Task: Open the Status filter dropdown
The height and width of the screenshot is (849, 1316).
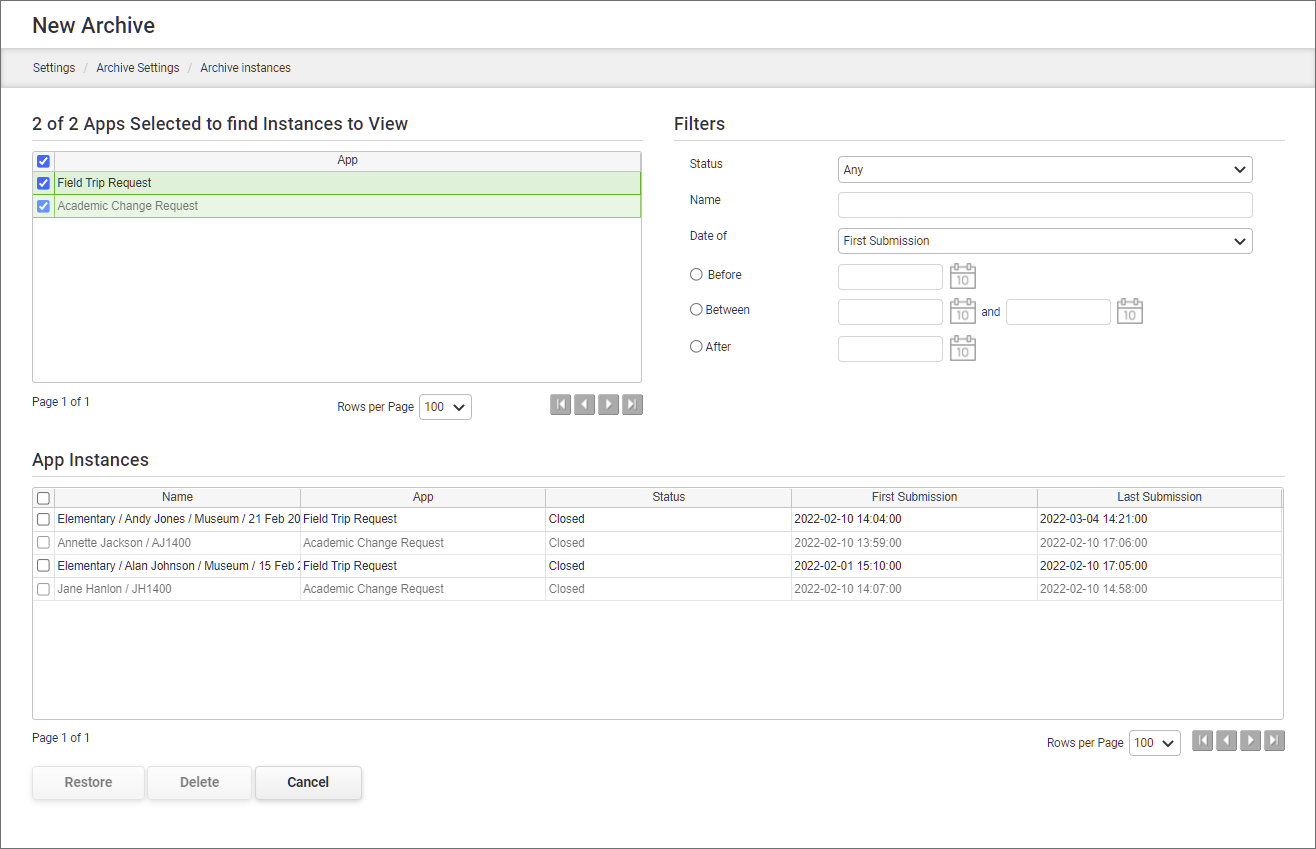Action: coord(1045,170)
